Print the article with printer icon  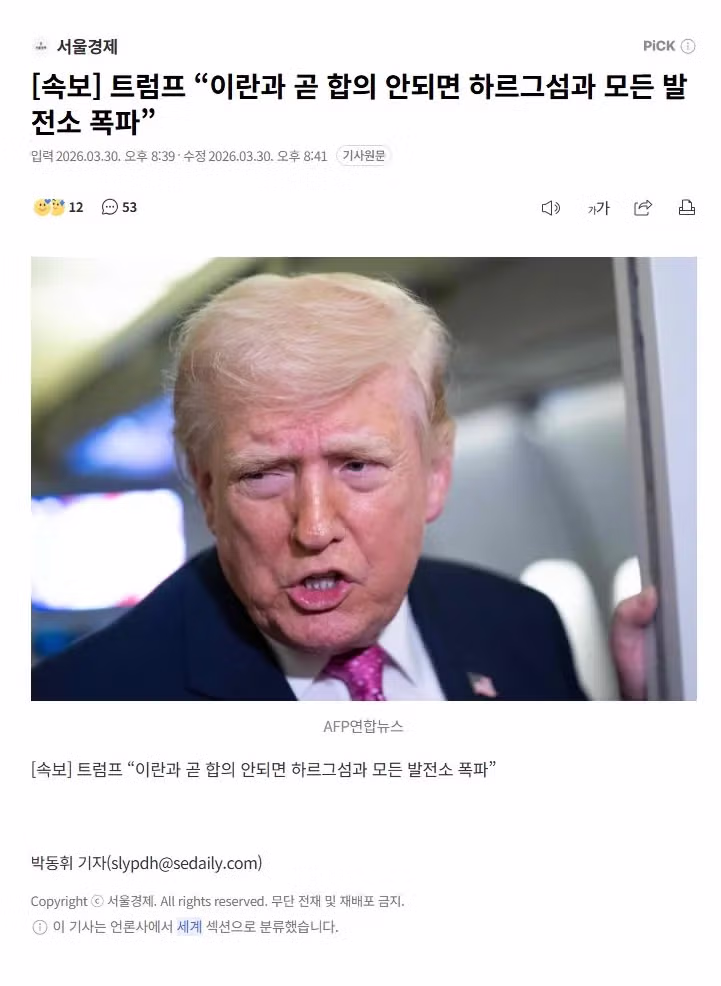pos(686,208)
